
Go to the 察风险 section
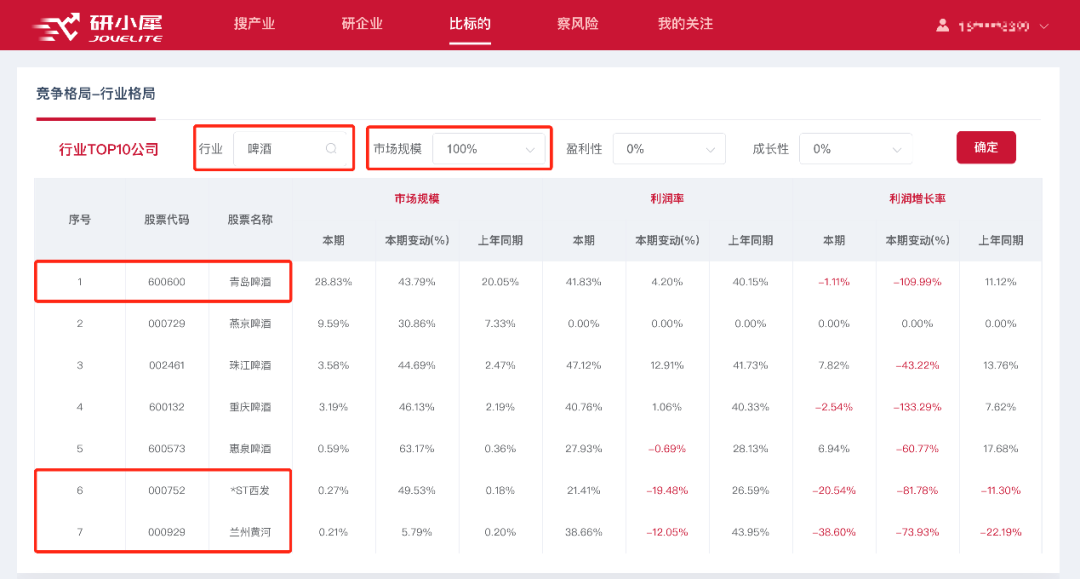tap(578, 23)
